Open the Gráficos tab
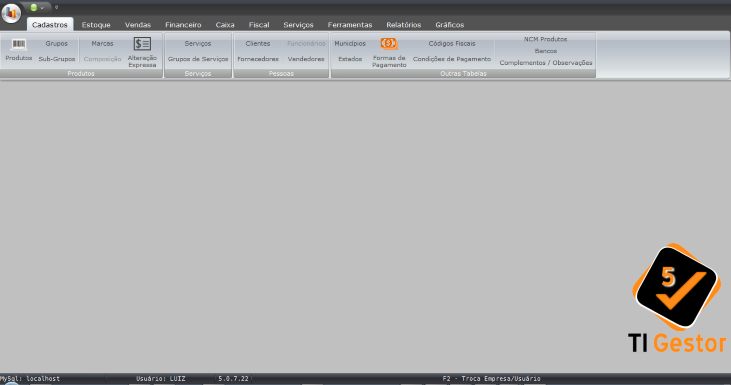The width and height of the screenshot is (731, 385). (x=449, y=25)
